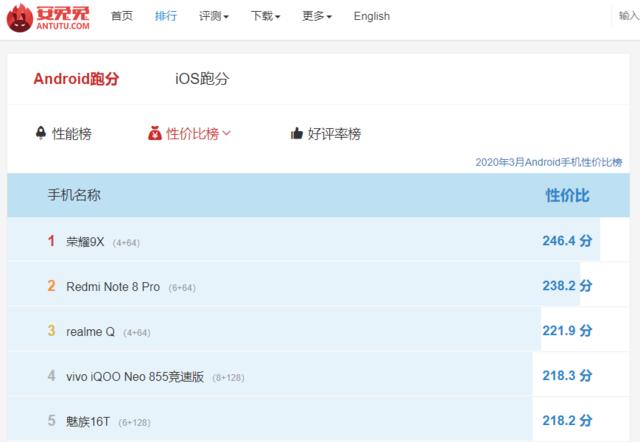Click the 221.9 分 score
Screen dimensions: 640x442
click(x=567, y=331)
